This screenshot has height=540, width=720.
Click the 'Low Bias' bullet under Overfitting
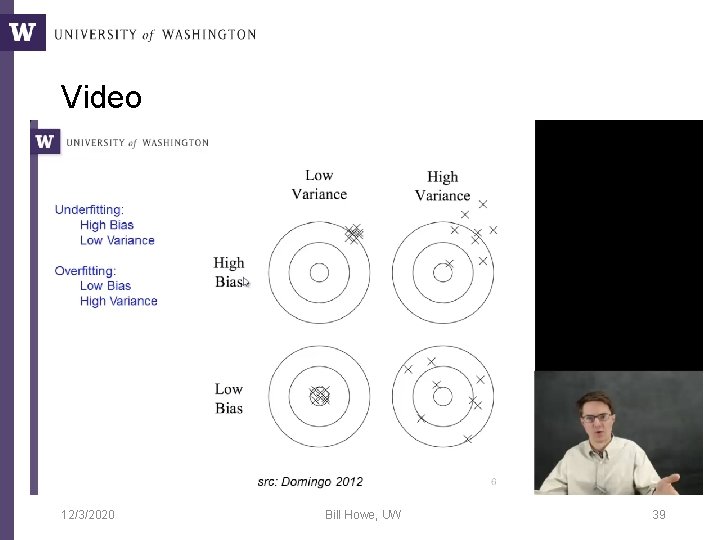coord(105,286)
